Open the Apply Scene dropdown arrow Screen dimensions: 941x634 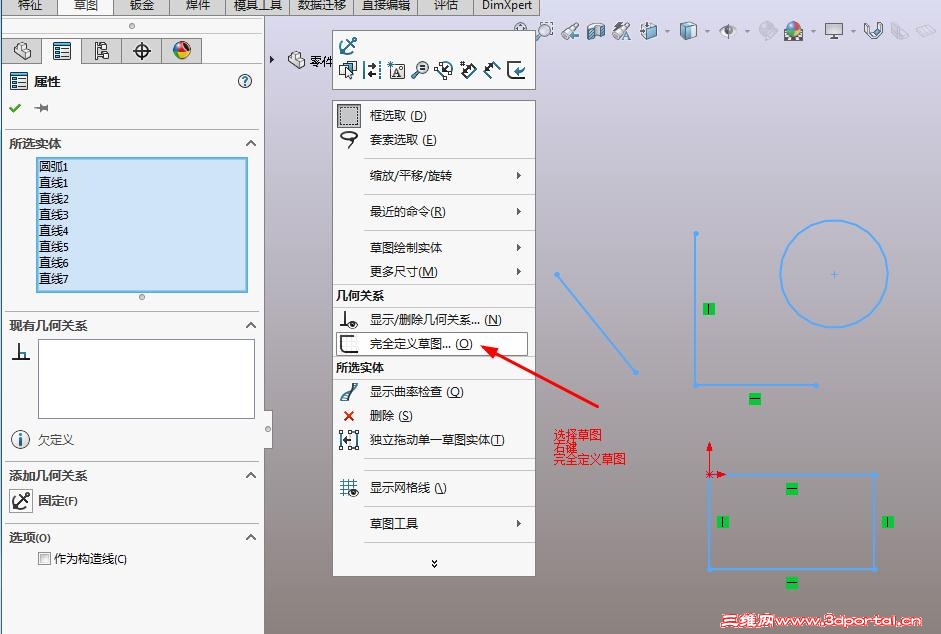[x=813, y=31]
